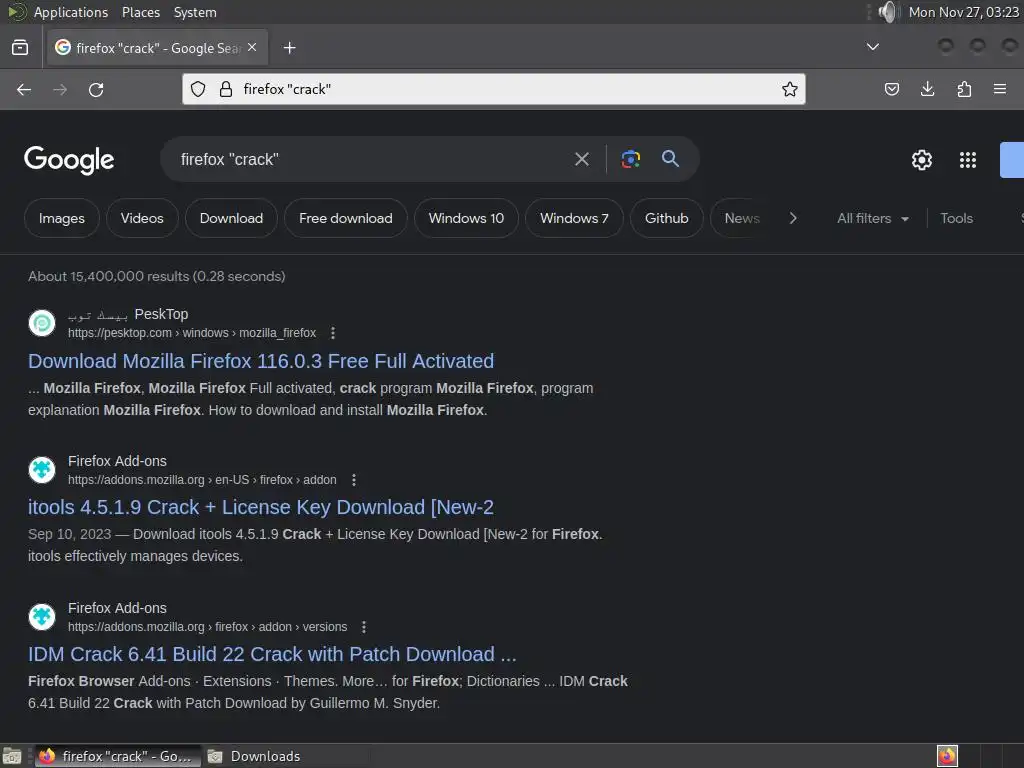This screenshot has height=768, width=1024.
Task: Search by image with Google Lens
Action: pyautogui.click(x=631, y=159)
